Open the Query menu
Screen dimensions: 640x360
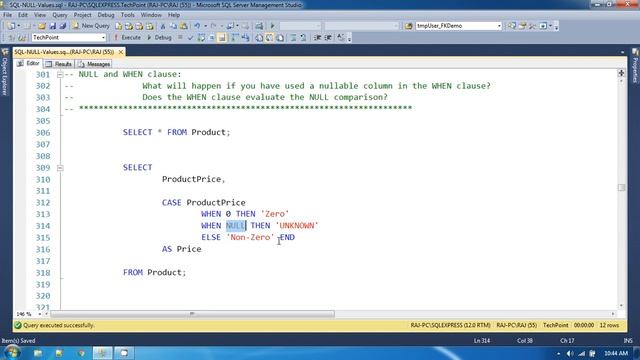(x=60, y=15)
